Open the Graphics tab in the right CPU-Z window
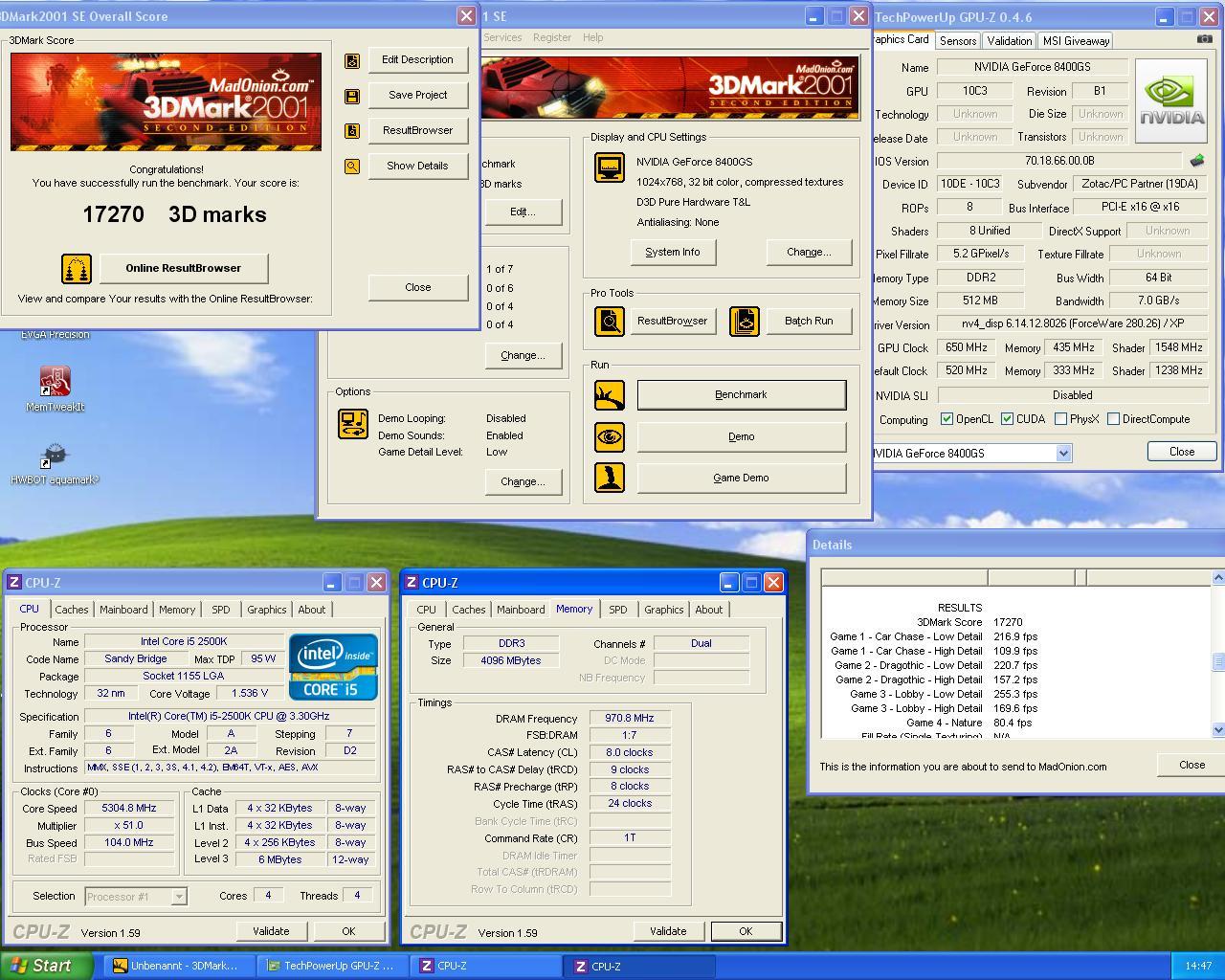Screen dimensions: 1225x980 664,610
